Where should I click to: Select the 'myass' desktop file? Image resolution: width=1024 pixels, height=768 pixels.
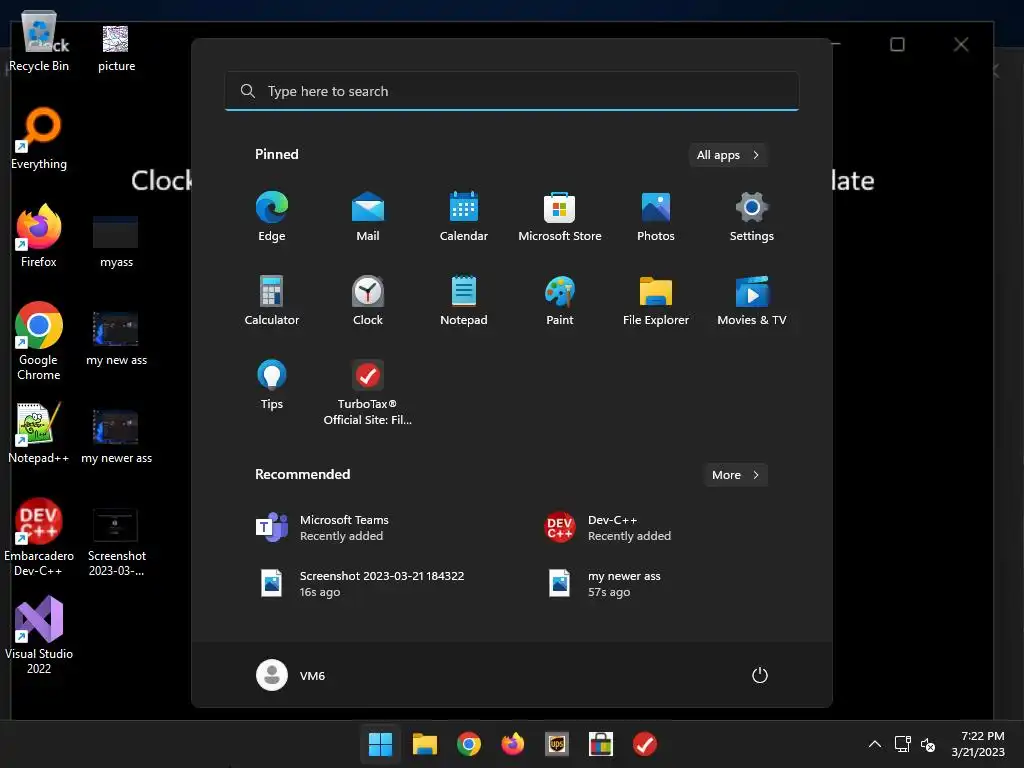[x=116, y=242]
